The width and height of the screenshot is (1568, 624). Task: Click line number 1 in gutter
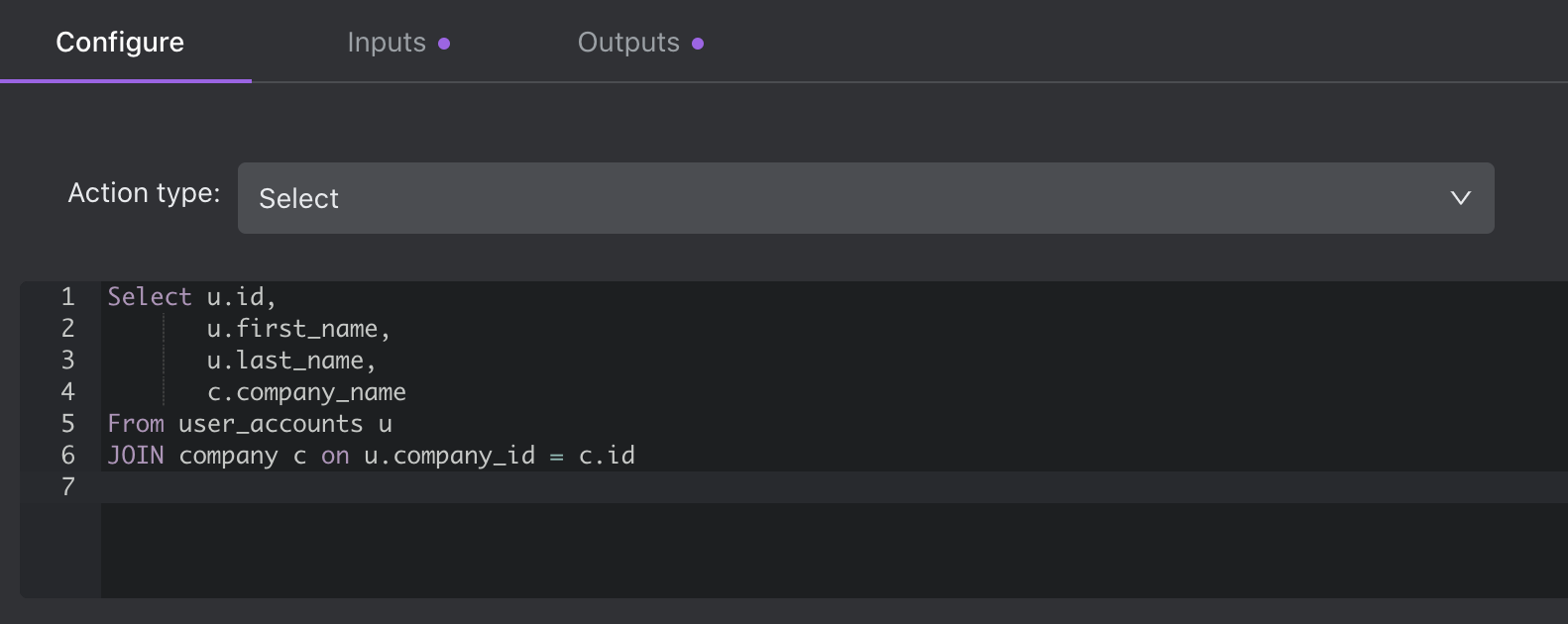click(67, 297)
